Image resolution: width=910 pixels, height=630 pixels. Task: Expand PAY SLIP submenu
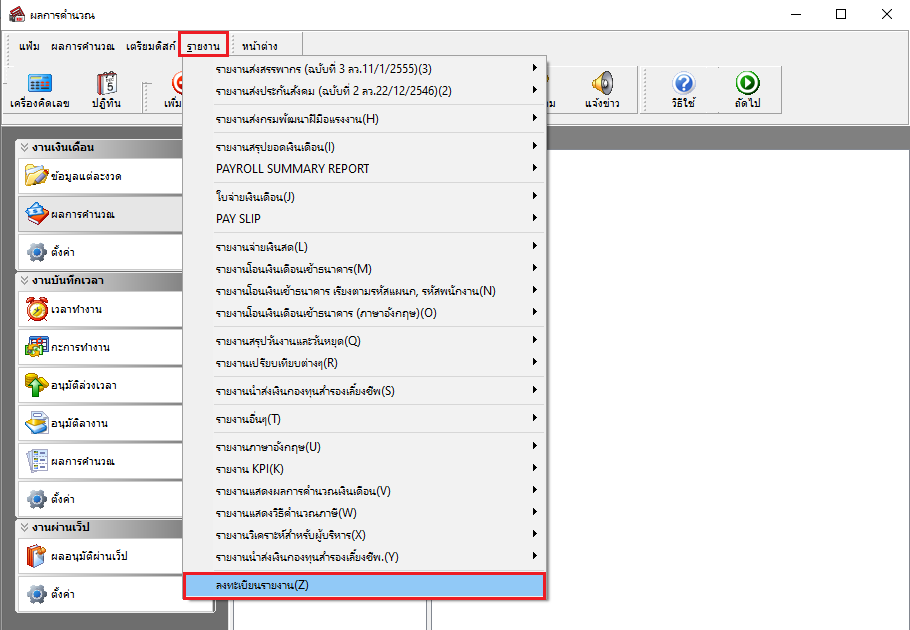tap(364, 219)
